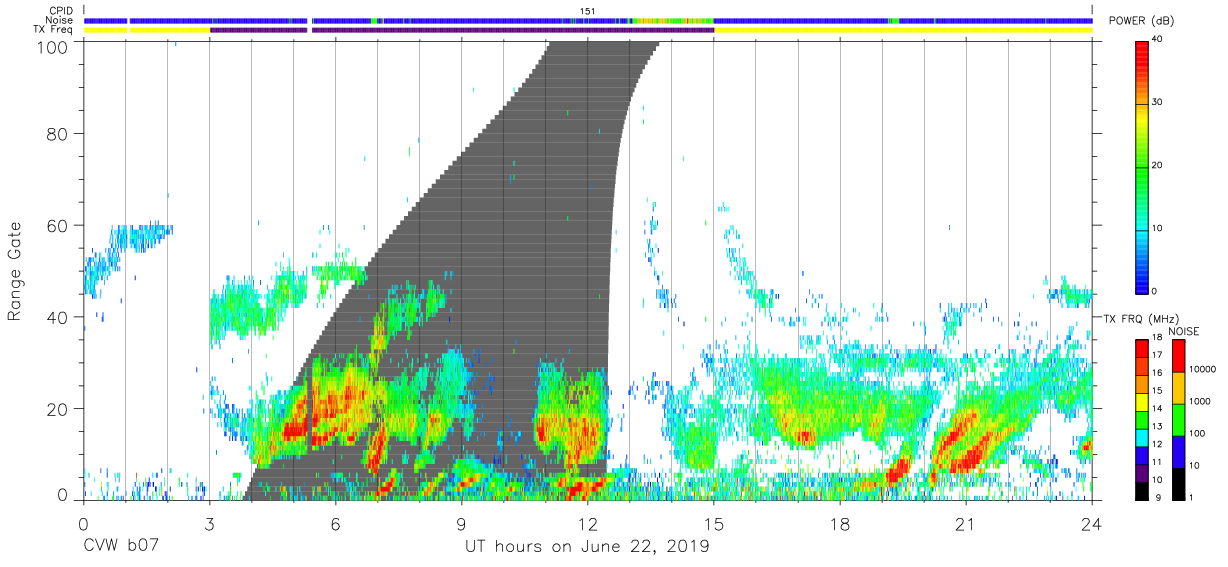Screen dimensions: 1228x567
Task: Pick the green middle of the POWER colorbar
Action: (x=1142, y=166)
